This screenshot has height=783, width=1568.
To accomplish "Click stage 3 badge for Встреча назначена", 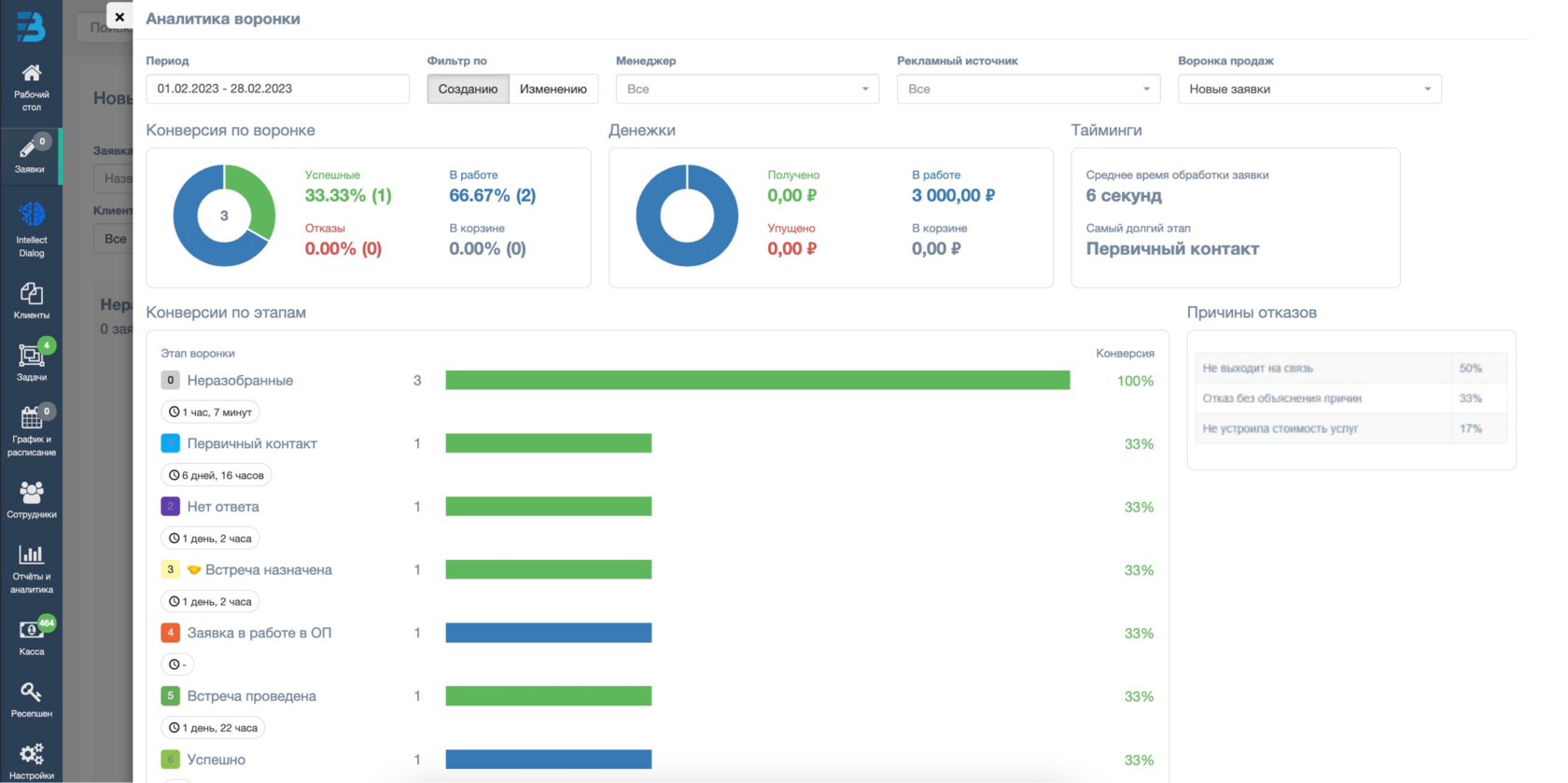I will click(x=170, y=569).
